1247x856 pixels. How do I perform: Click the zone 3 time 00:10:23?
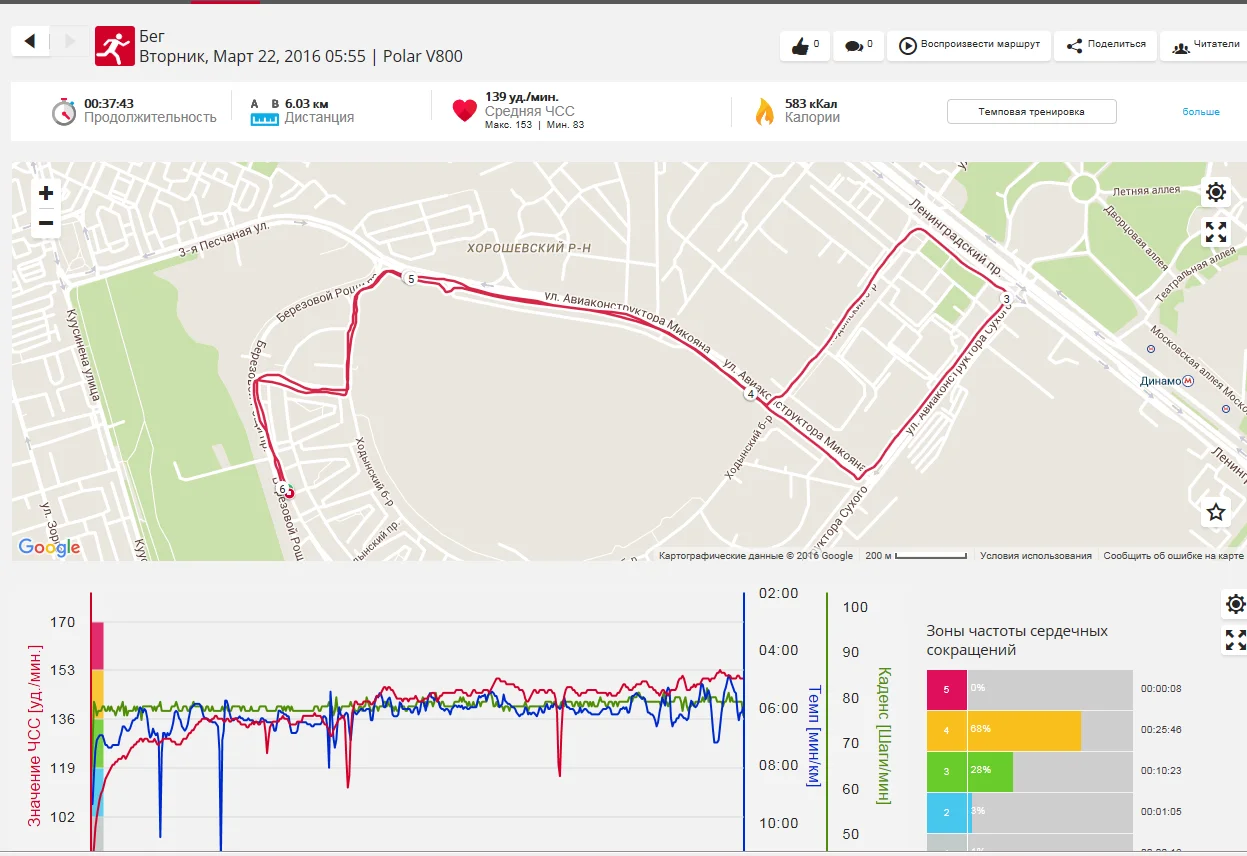coord(1161,771)
